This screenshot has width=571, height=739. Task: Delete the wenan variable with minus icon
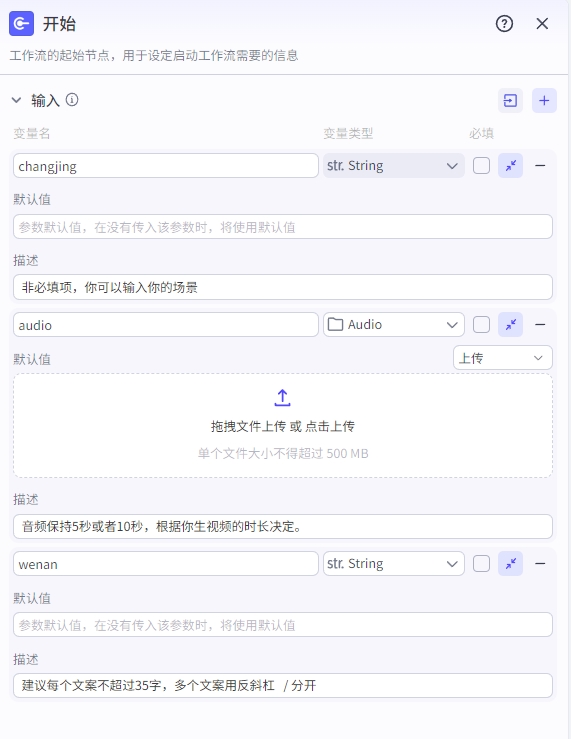coord(540,564)
